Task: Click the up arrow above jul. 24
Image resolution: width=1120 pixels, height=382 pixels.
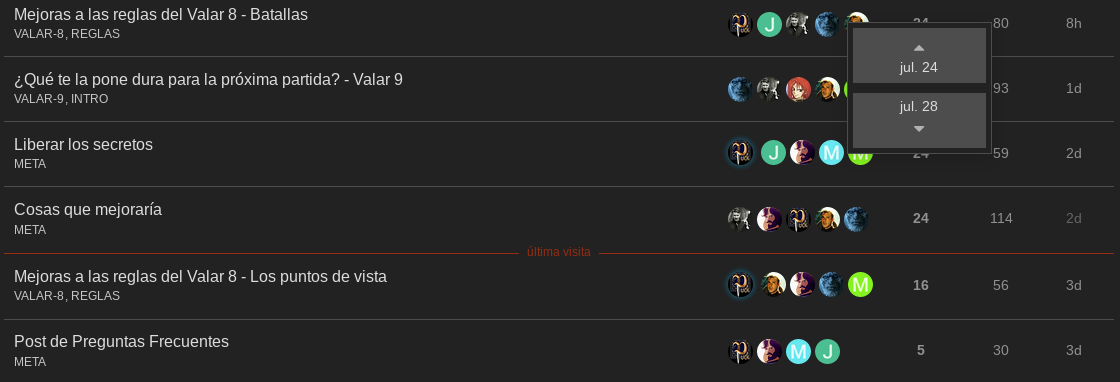Action: 919,48
